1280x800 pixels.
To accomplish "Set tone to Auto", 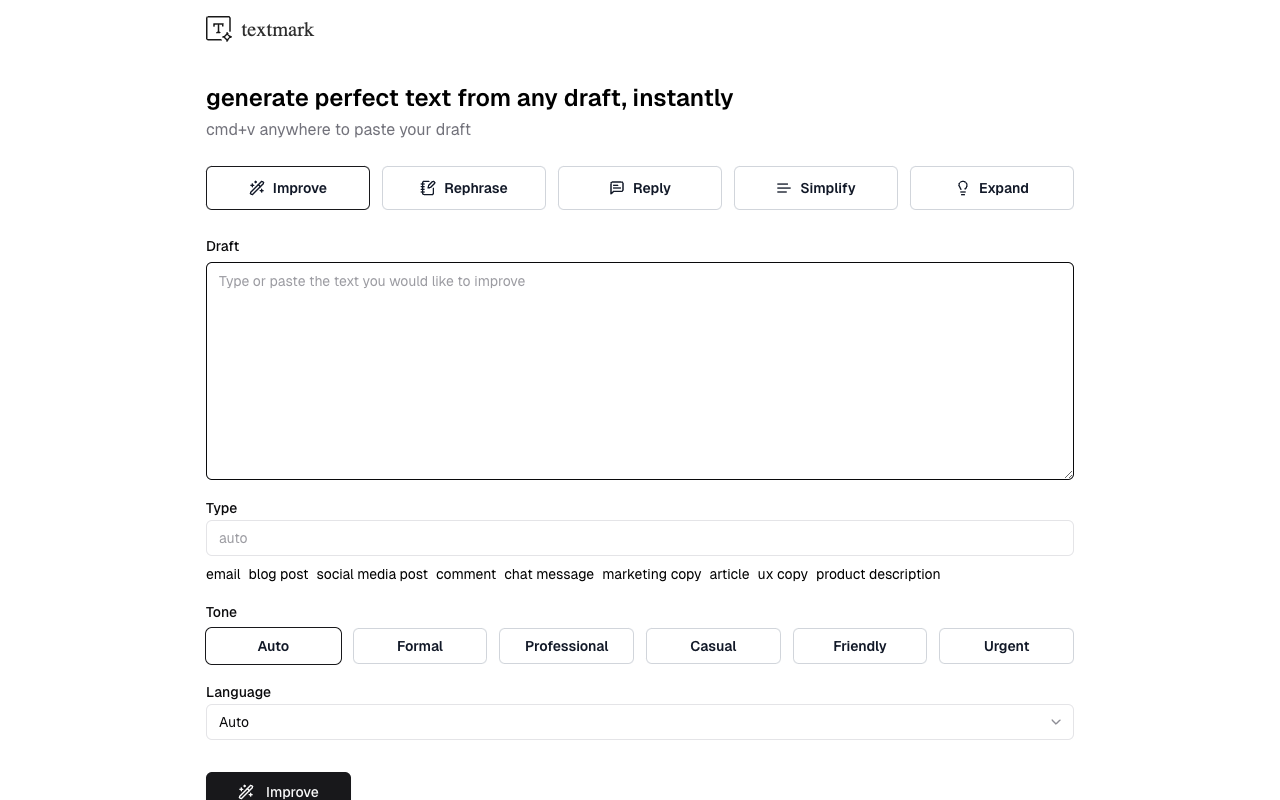I will (x=273, y=646).
